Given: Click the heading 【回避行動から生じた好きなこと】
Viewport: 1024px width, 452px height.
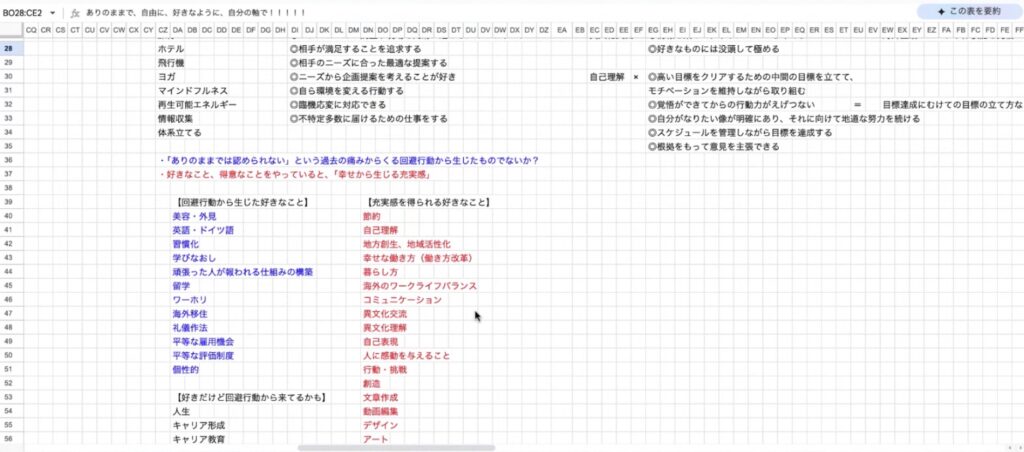Looking at the screenshot, I should coord(241,202).
